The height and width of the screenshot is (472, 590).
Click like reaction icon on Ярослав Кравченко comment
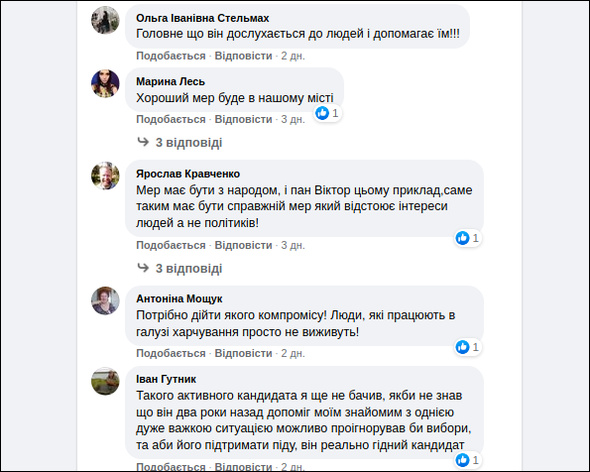click(x=462, y=238)
